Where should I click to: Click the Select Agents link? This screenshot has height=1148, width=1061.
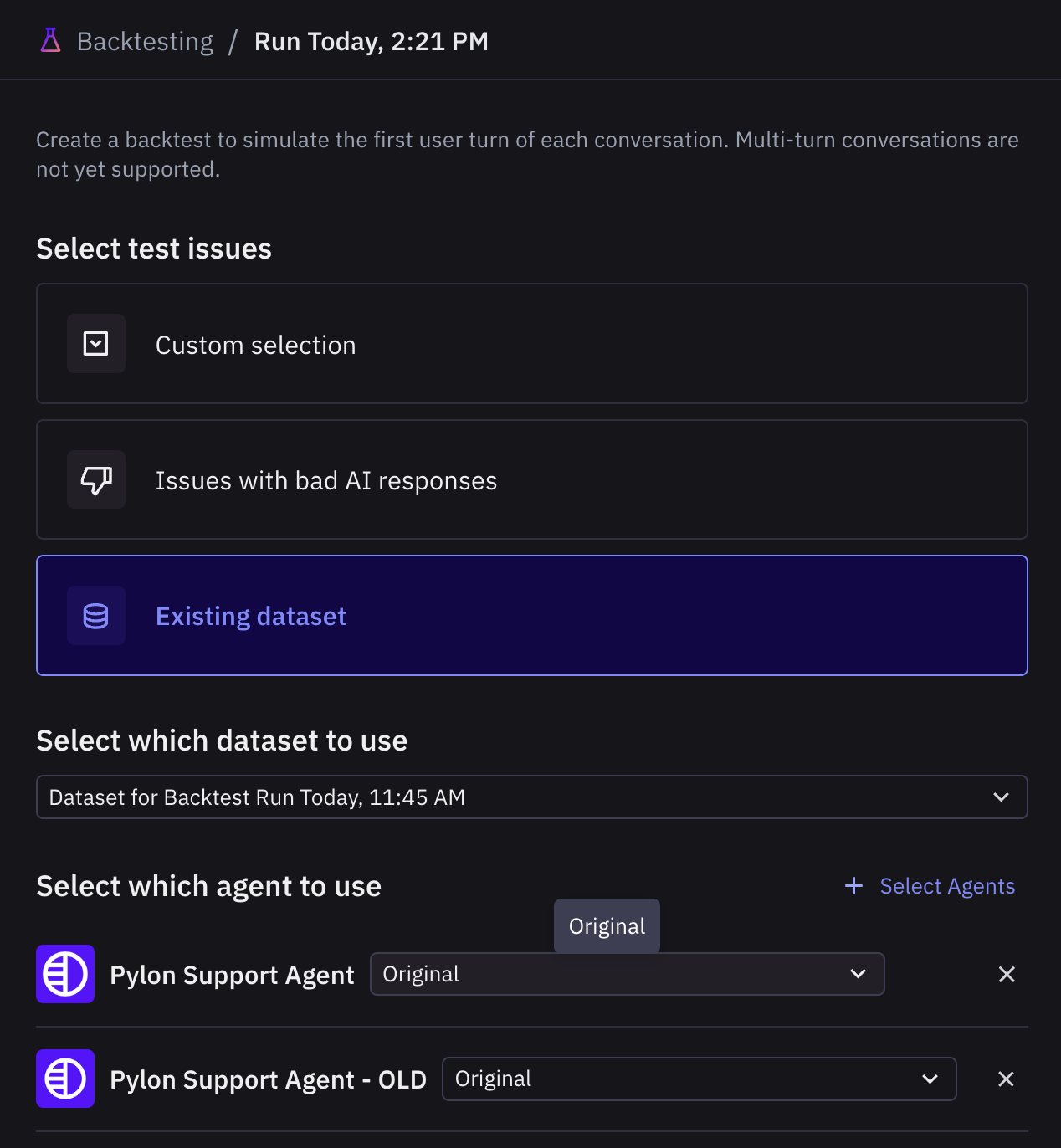[x=947, y=886]
